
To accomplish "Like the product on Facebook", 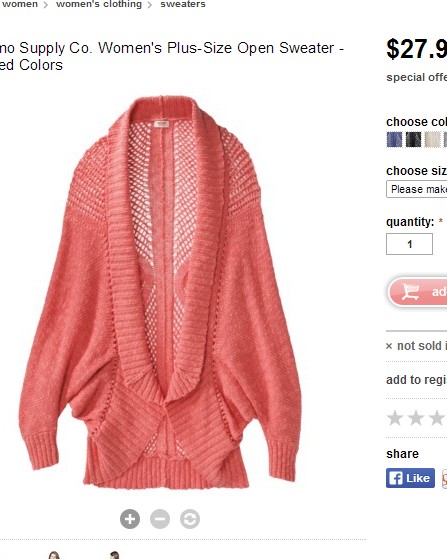I will (410, 478).
